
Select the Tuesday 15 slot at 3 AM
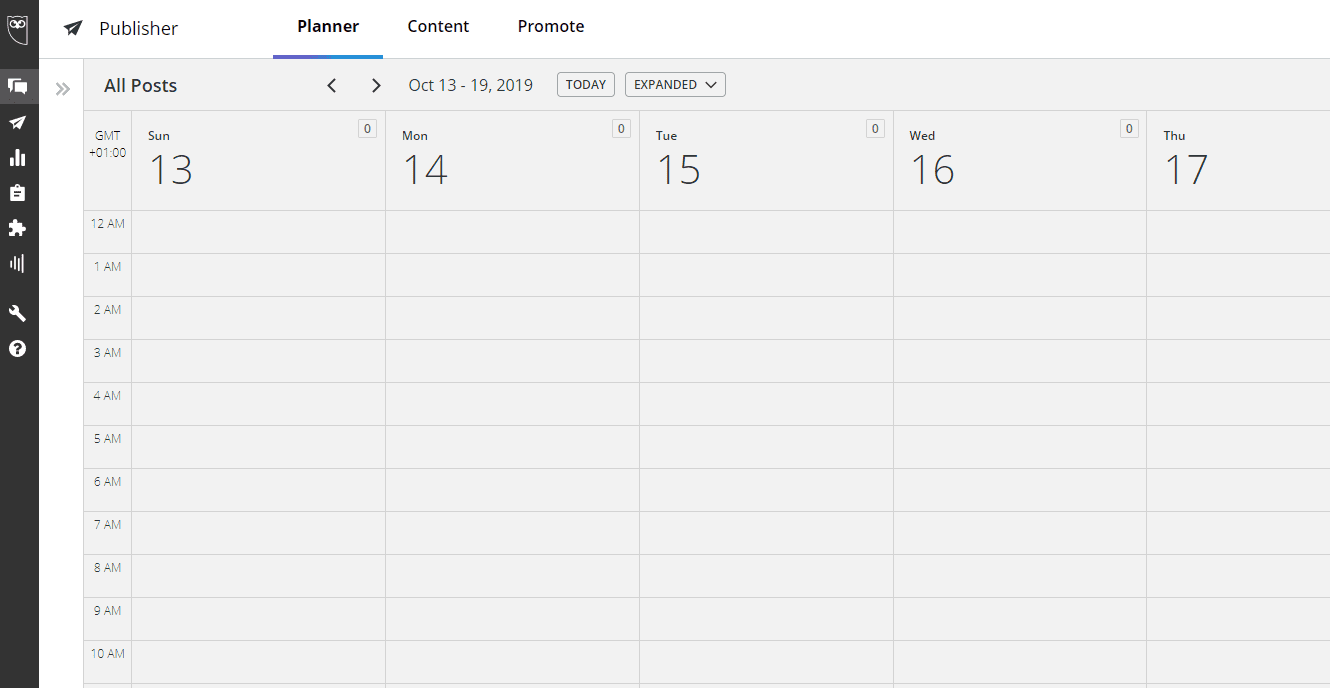click(x=766, y=361)
